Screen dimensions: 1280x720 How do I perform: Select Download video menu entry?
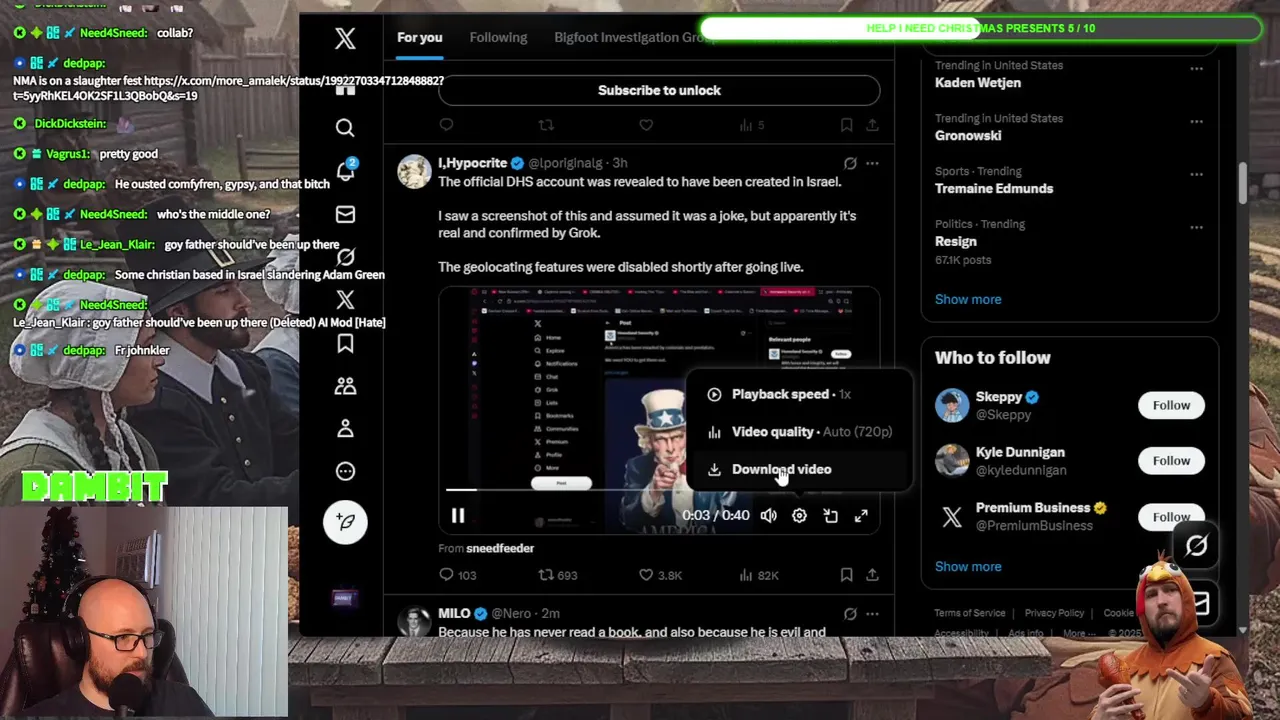798,469
